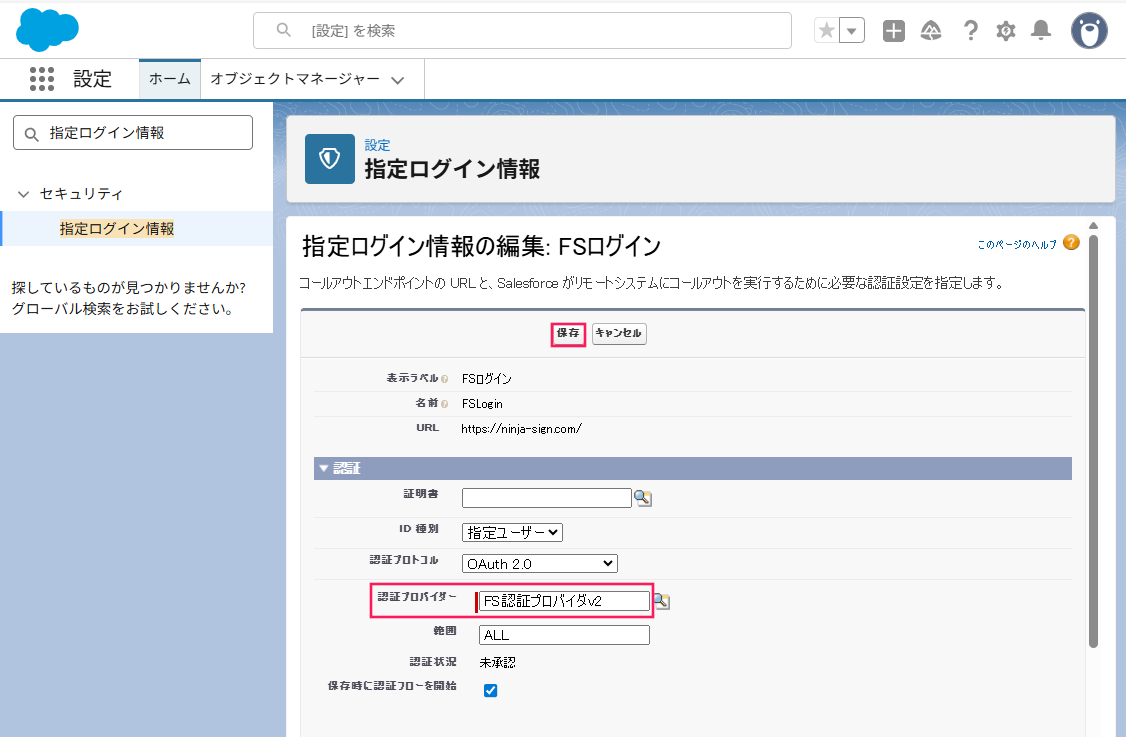This screenshot has width=1126, height=737.
Task: Click the URL value https://ninja-sign.com/
Action: (x=521, y=429)
